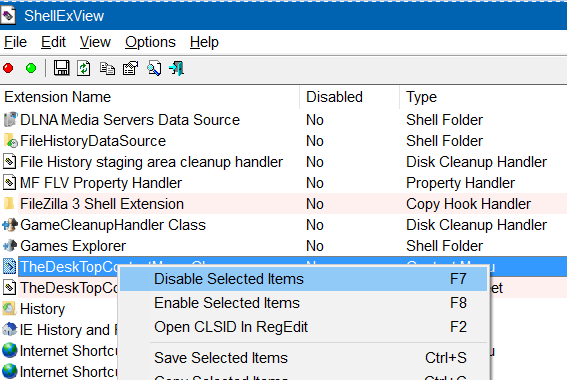Choose Enable Selected Items in context menu

tap(304, 303)
